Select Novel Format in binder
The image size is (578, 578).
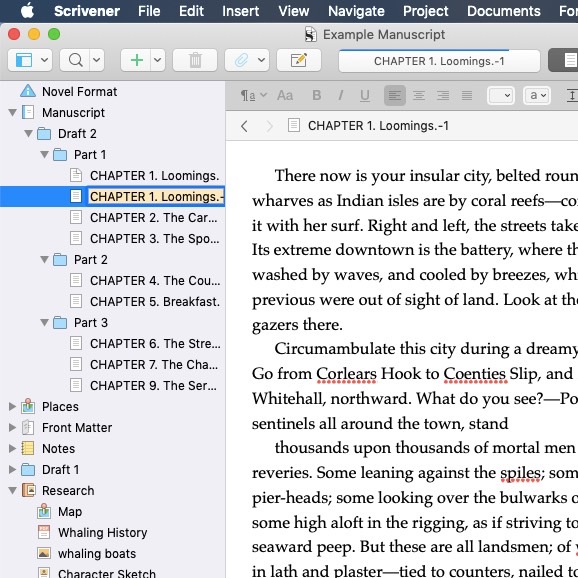[79, 91]
